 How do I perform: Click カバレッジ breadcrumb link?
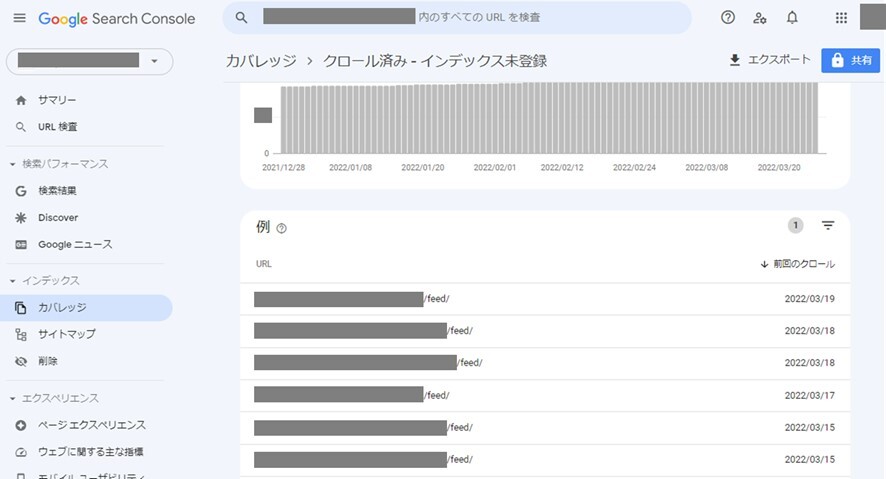pyautogui.click(x=261, y=61)
